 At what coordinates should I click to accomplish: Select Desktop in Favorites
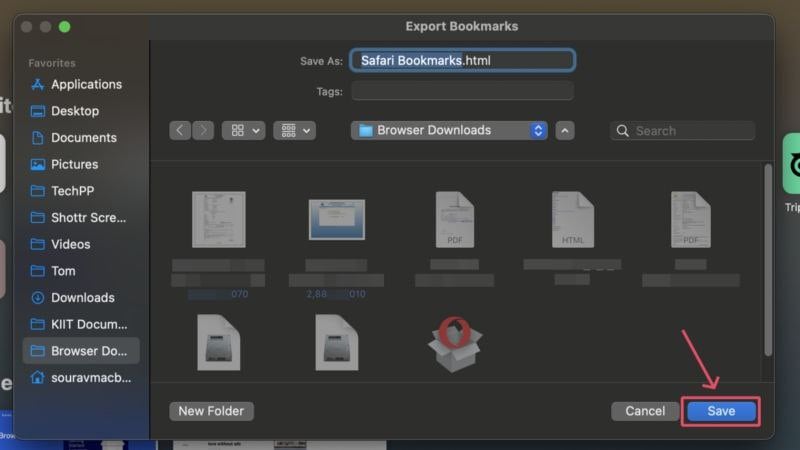(81, 111)
